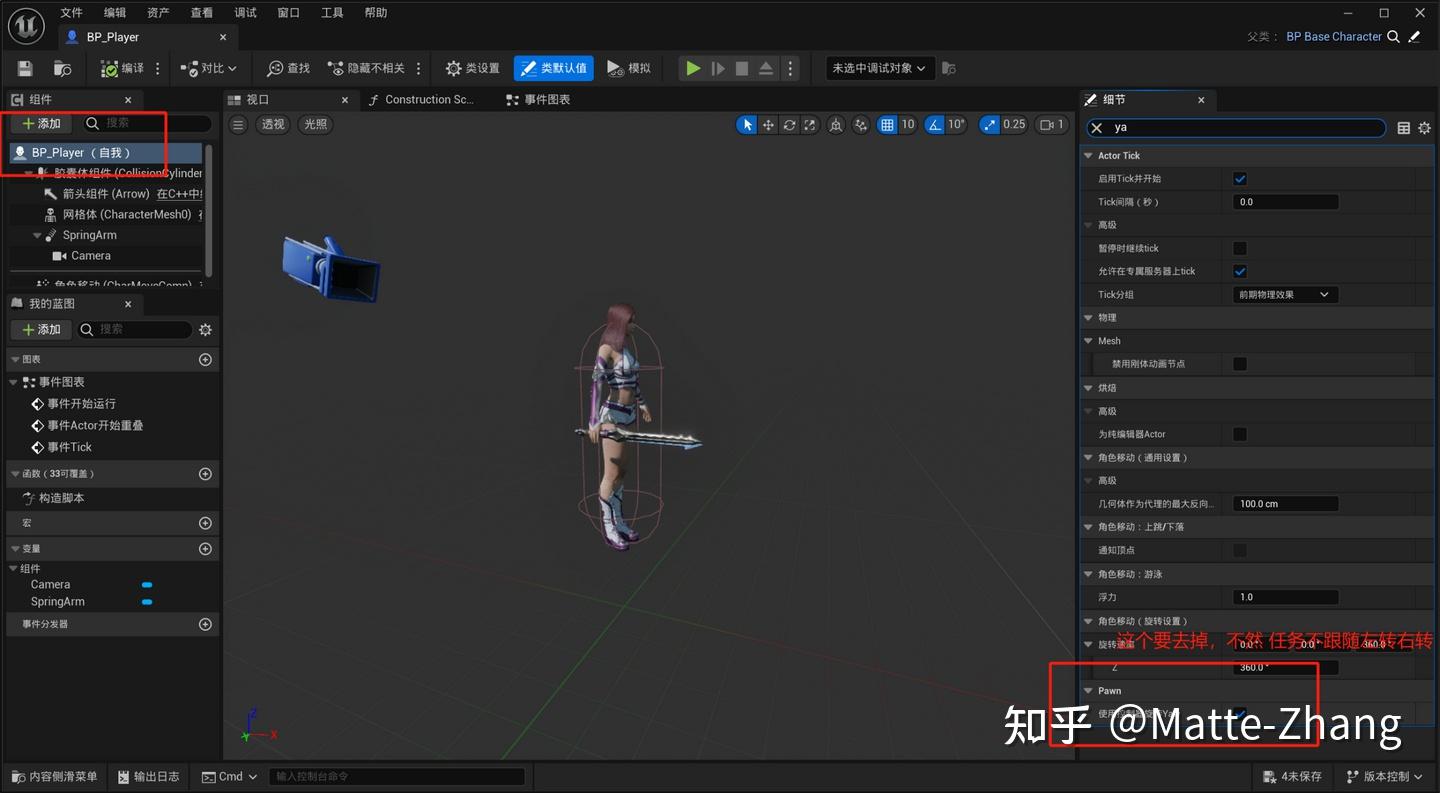Click the 类默认值 button
Screen dimensions: 1440x793
tap(554, 68)
